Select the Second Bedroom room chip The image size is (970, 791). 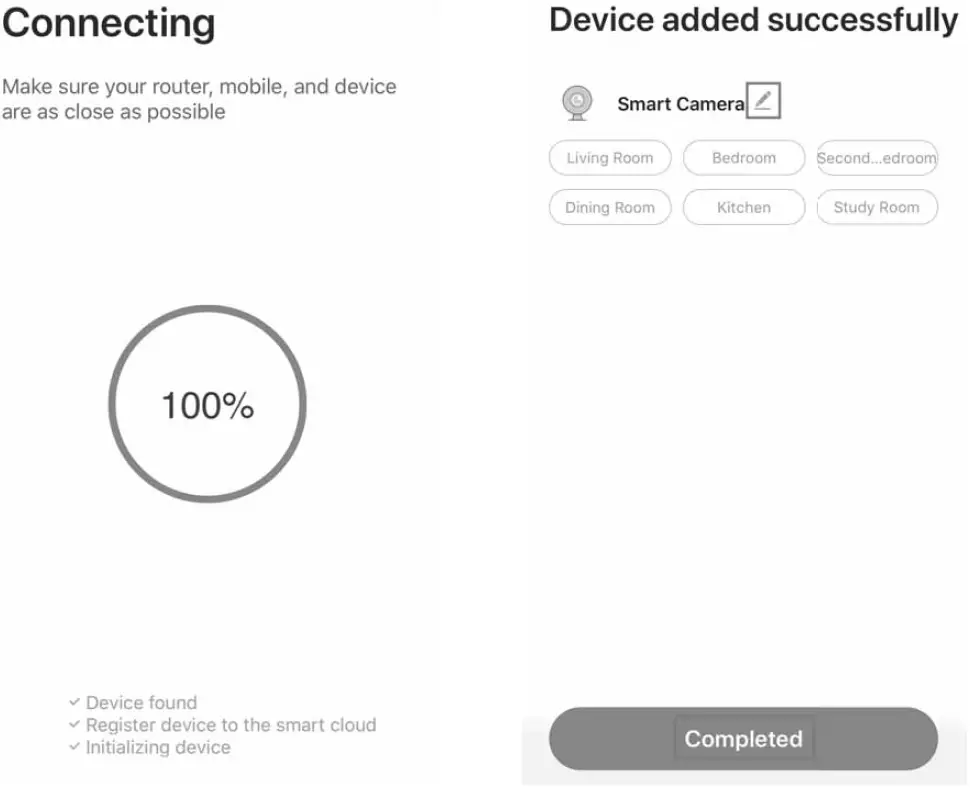point(877,158)
